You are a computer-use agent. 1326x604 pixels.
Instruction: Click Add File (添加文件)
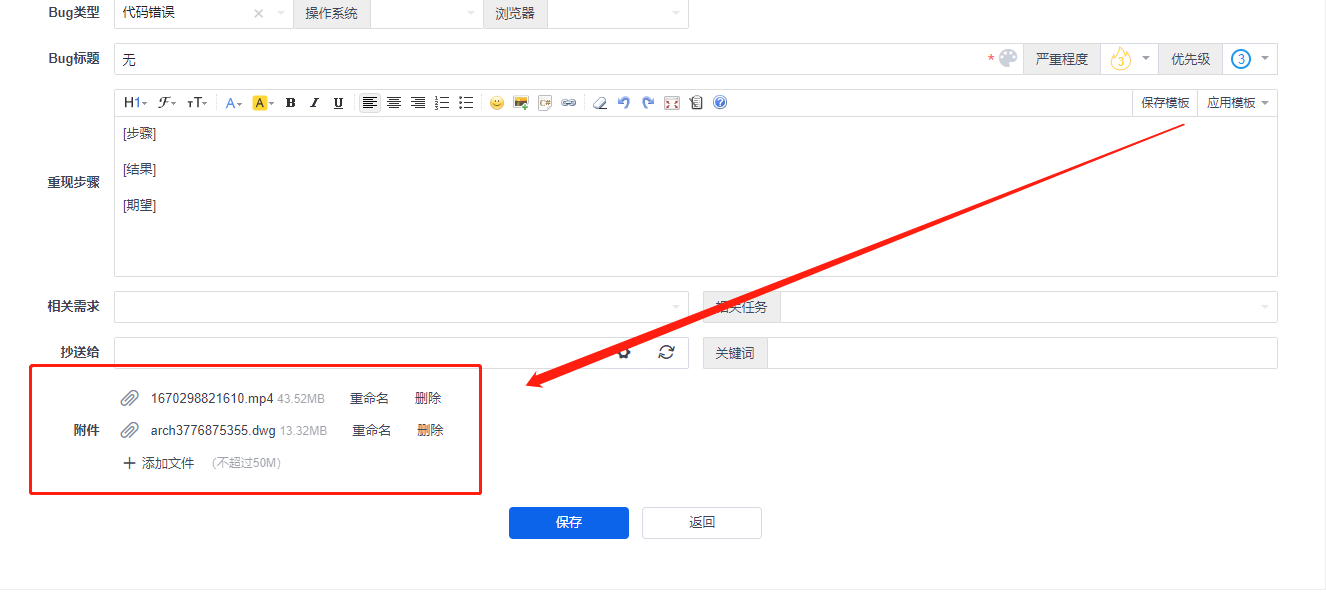pos(158,463)
